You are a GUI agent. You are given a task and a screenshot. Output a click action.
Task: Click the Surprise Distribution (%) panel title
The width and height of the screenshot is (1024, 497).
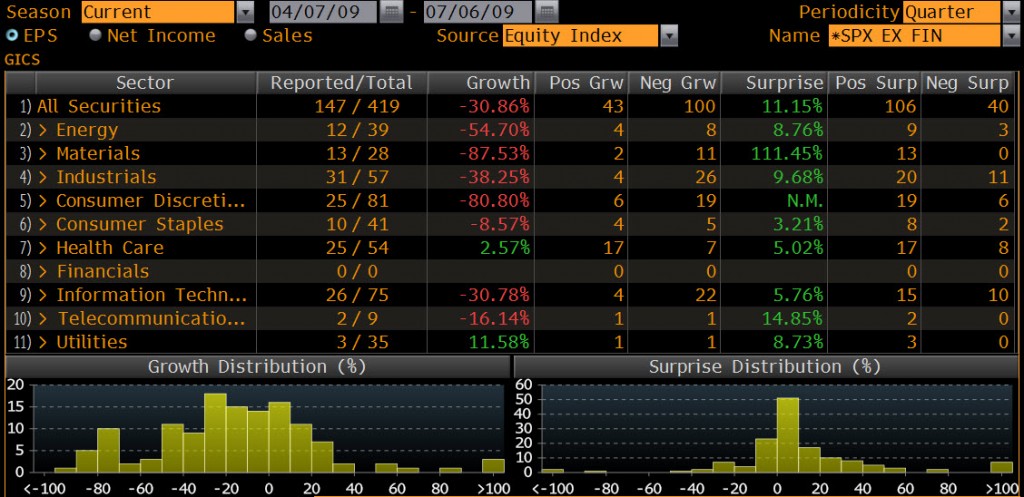(x=765, y=367)
